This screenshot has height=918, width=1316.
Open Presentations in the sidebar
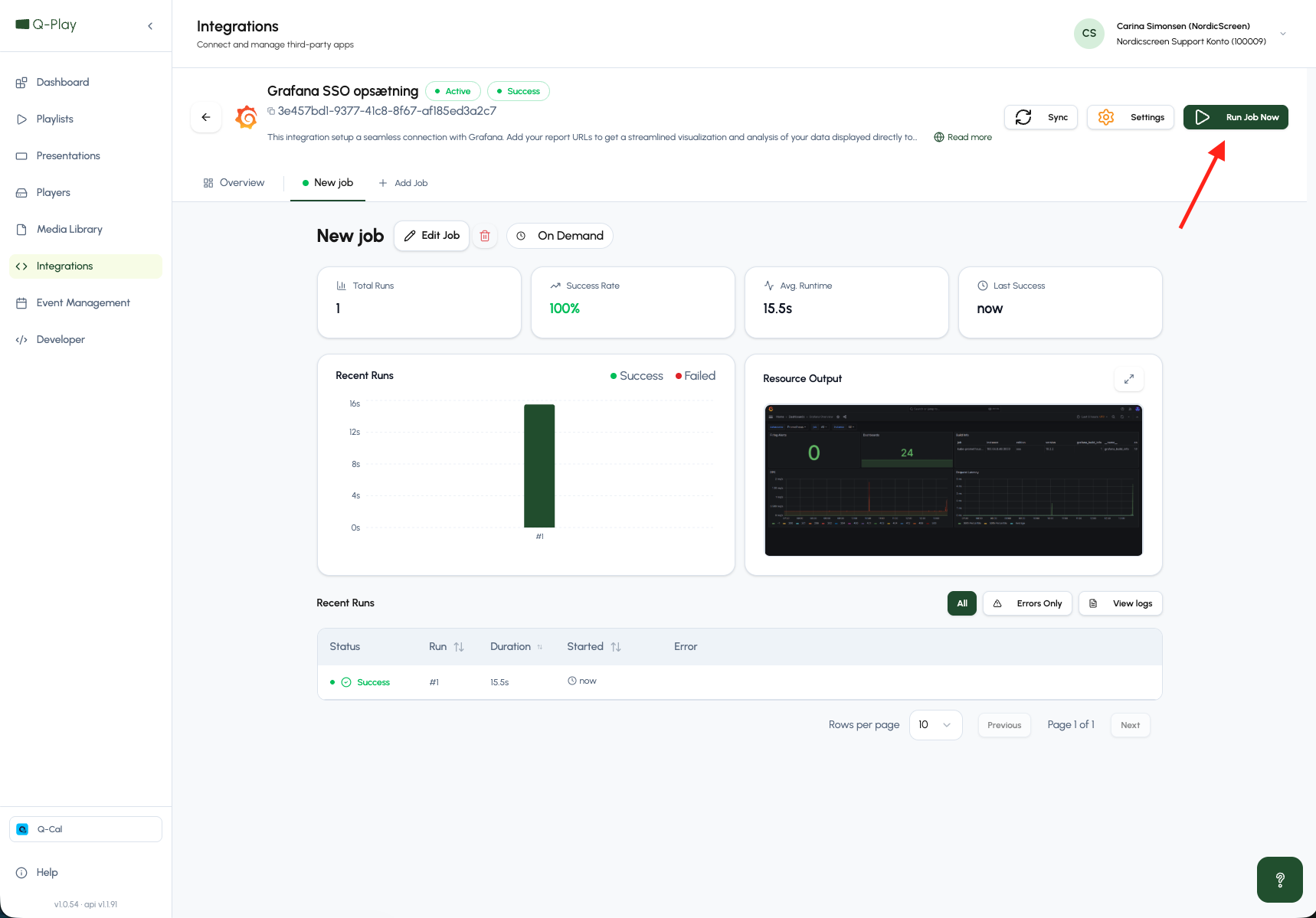pyautogui.click(x=86, y=155)
